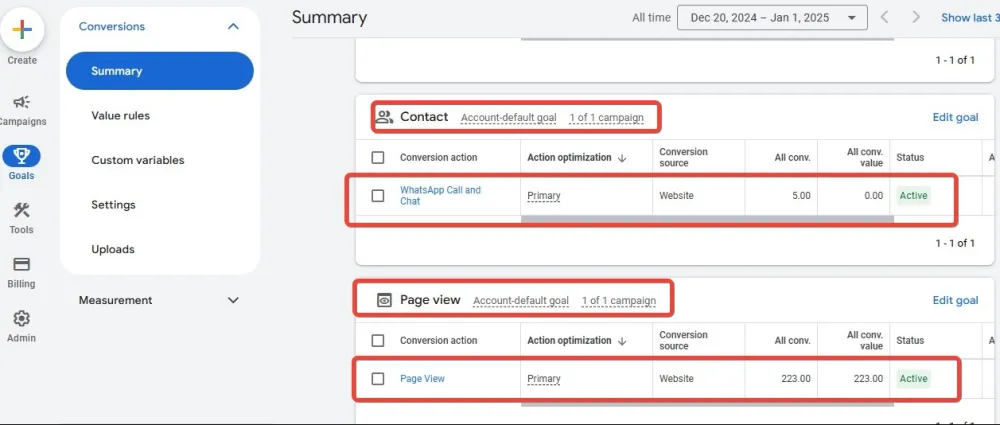Click Contact's 1 of 1 campaign link
This screenshot has width=1000, height=425.
(606, 117)
